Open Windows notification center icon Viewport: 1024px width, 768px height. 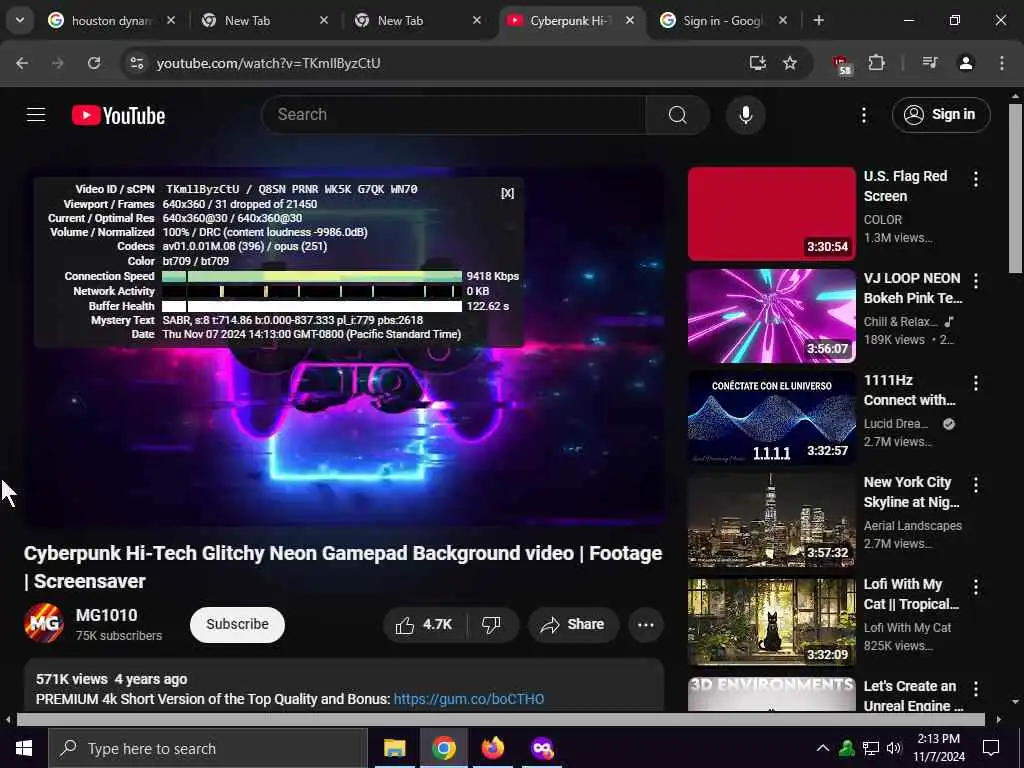(991, 748)
